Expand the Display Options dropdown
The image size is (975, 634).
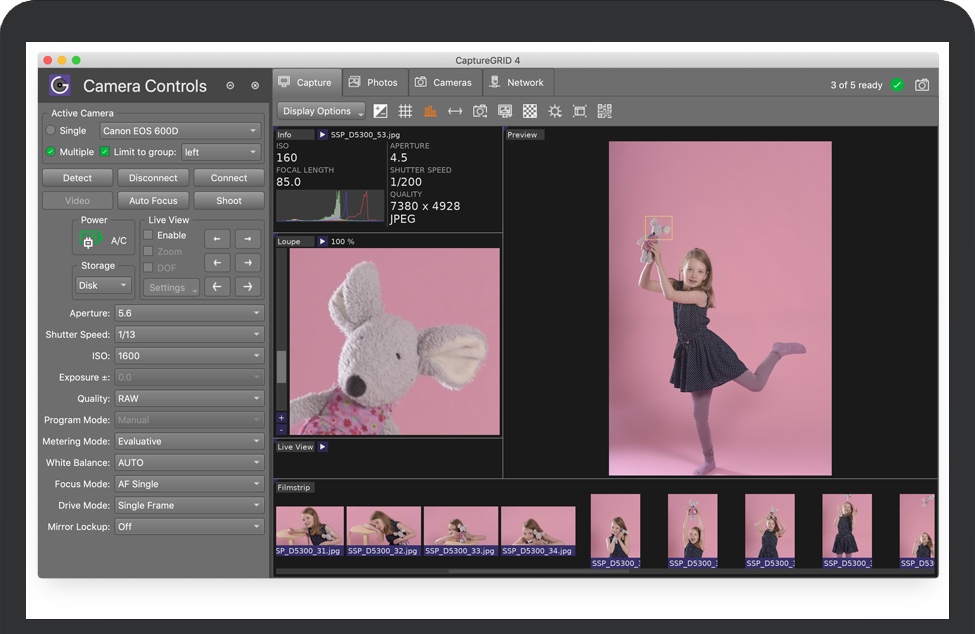coord(320,111)
